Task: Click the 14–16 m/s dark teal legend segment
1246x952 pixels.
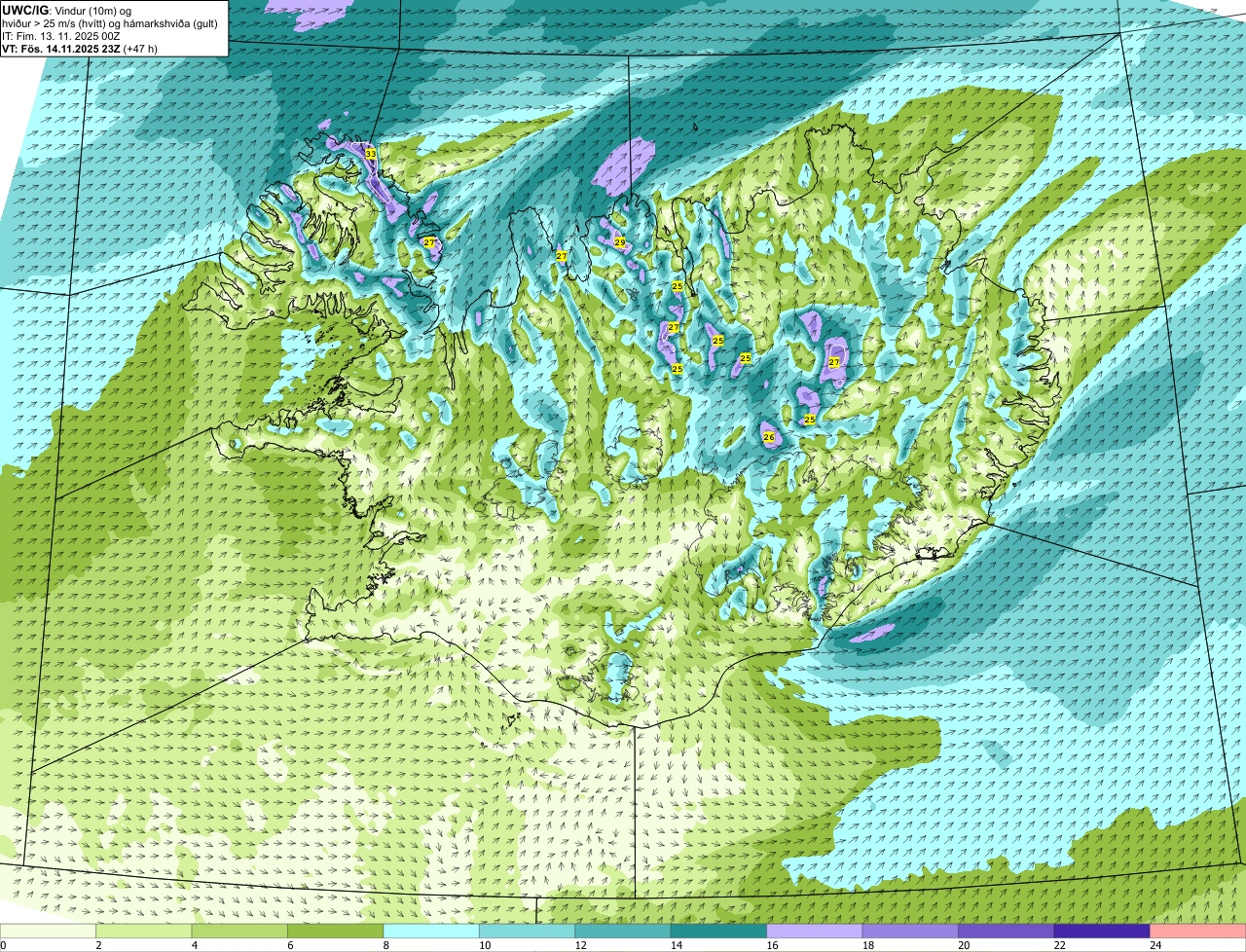Action: (x=718, y=931)
